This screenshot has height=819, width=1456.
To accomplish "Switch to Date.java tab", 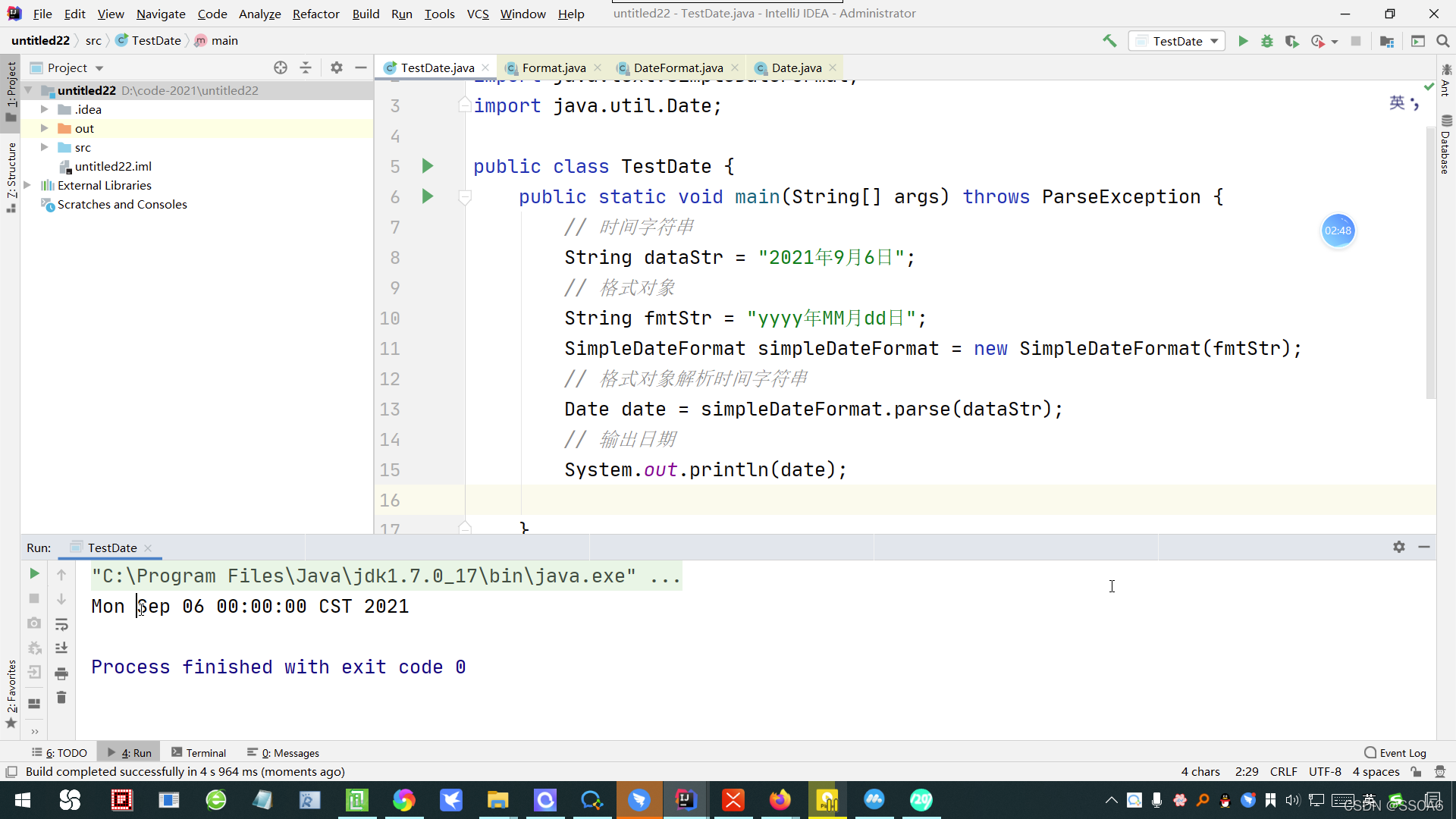I will pos(796,67).
